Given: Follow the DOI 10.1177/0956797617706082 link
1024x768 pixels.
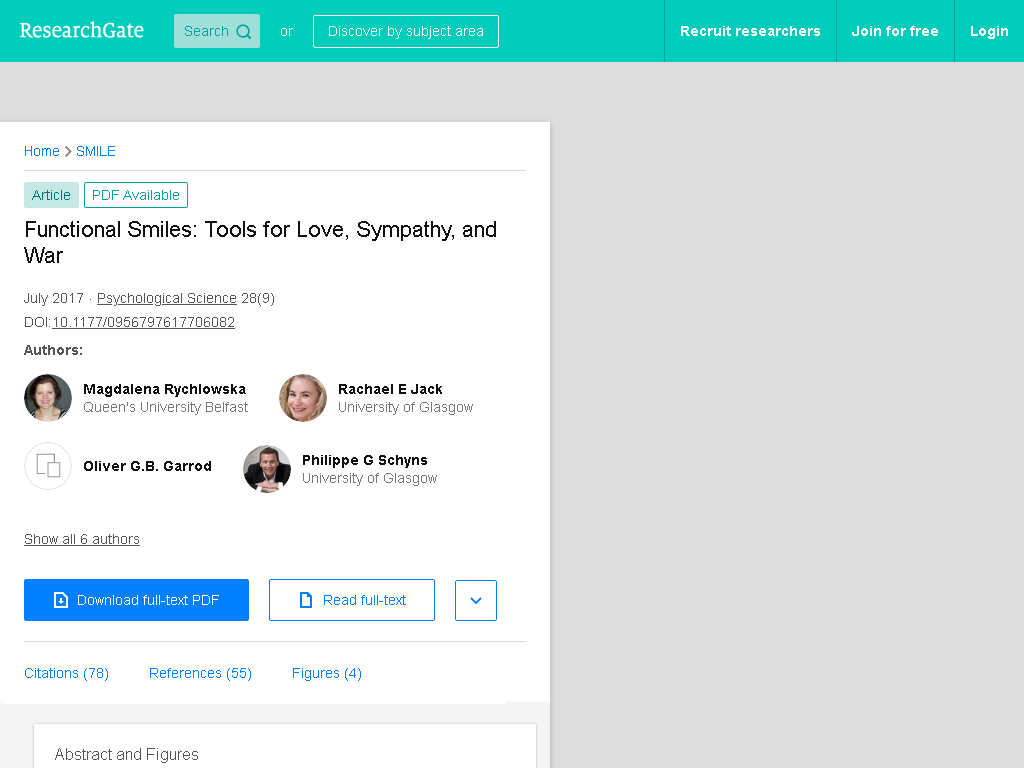Looking at the screenshot, I should coord(143,323).
